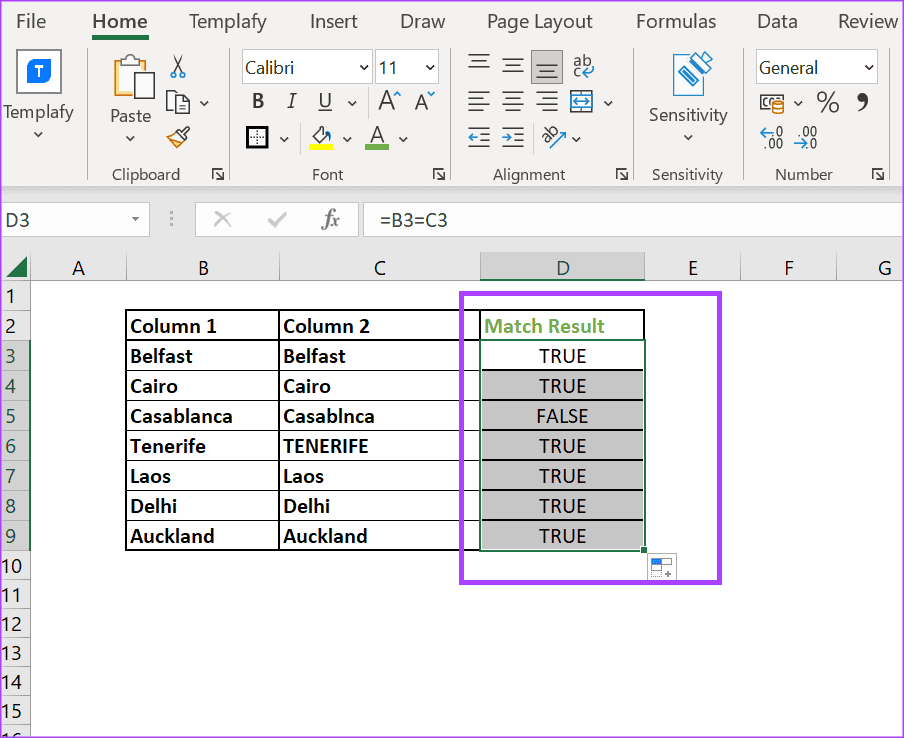
Task: Switch to the Draw tab
Action: tap(423, 21)
